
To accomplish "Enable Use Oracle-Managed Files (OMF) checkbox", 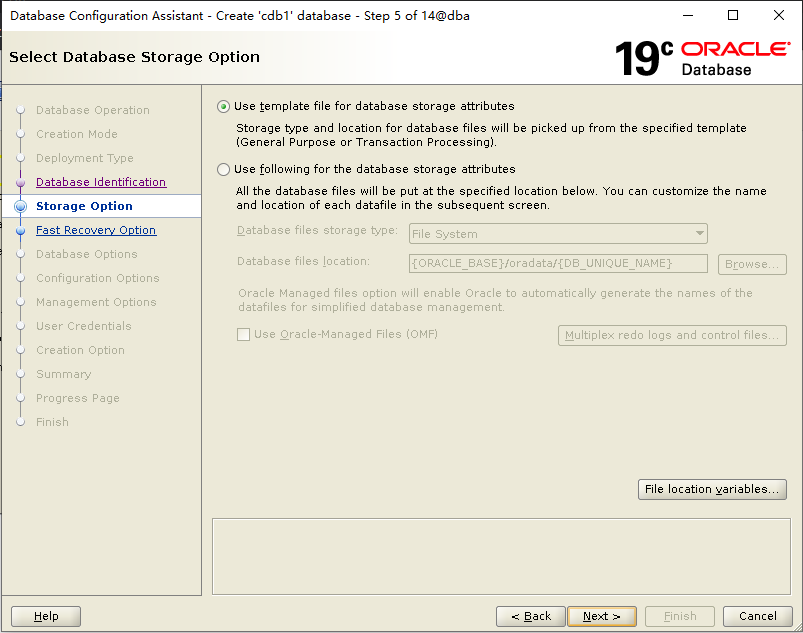I will pyautogui.click(x=243, y=334).
